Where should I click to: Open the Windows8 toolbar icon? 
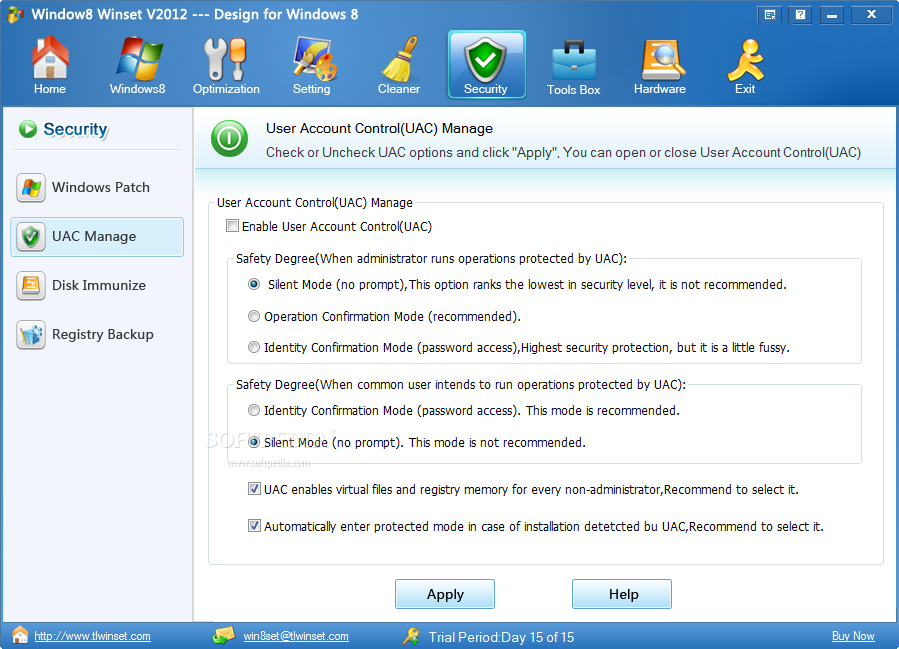pos(138,58)
